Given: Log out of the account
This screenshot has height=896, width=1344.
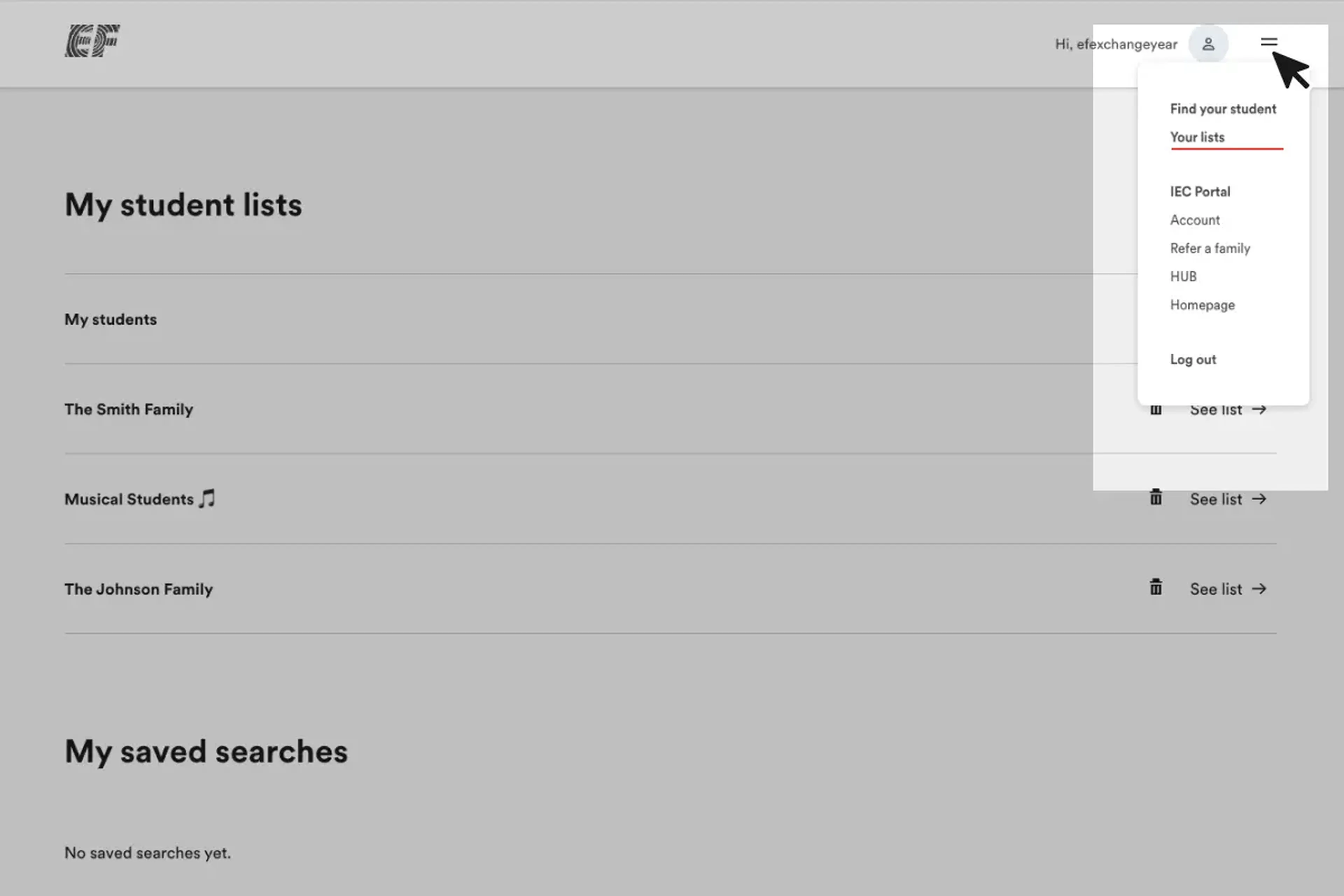Looking at the screenshot, I should [1192, 359].
